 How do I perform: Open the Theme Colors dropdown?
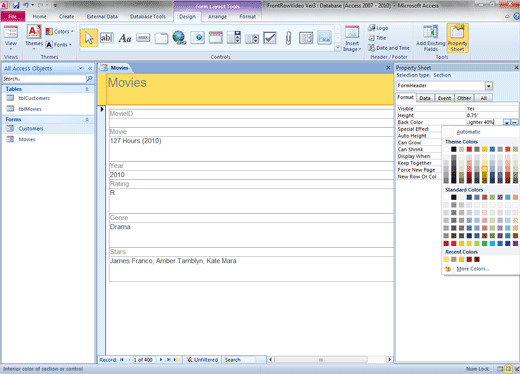60,31
